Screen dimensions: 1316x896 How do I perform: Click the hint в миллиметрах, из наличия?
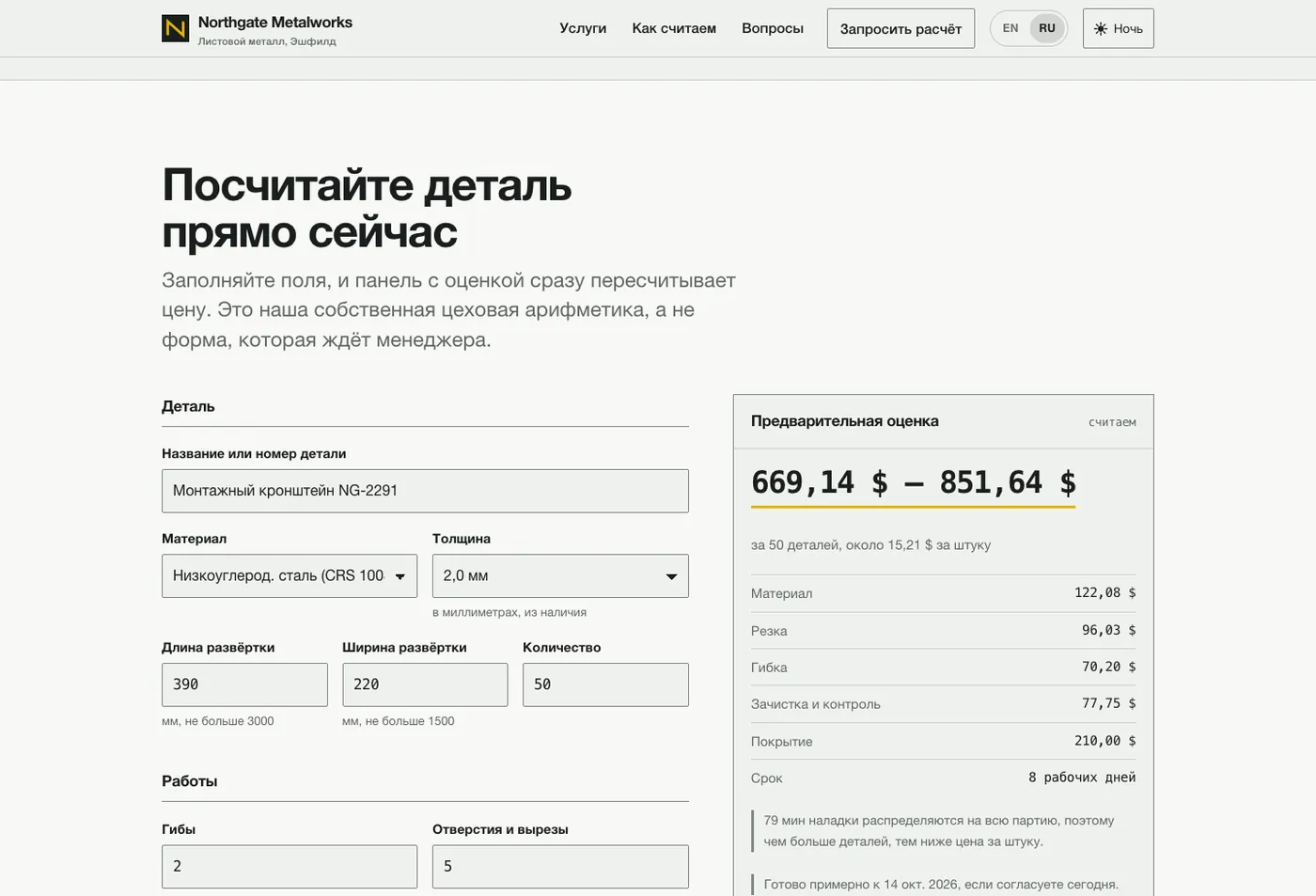(509, 612)
